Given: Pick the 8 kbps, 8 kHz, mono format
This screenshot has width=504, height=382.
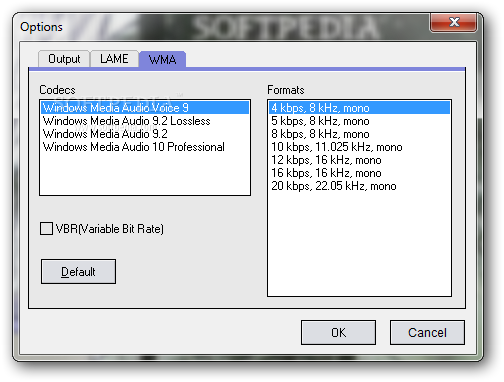Looking at the screenshot, I should [x=359, y=134].
